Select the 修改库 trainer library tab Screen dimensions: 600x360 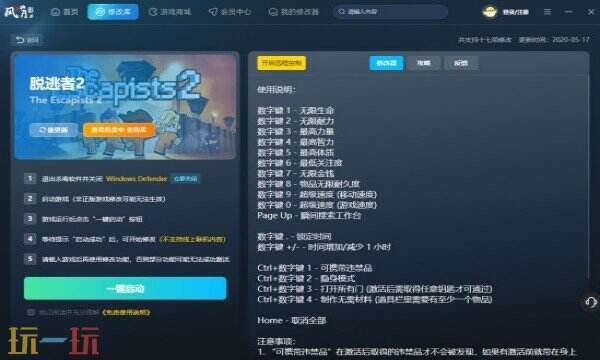click(x=113, y=12)
